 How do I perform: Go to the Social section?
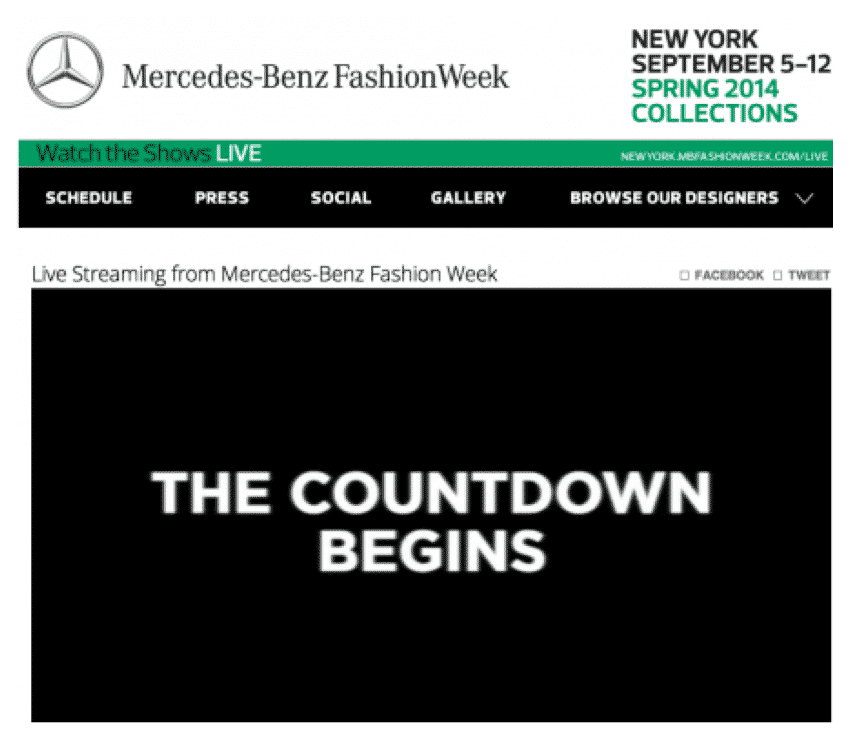[x=341, y=198]
